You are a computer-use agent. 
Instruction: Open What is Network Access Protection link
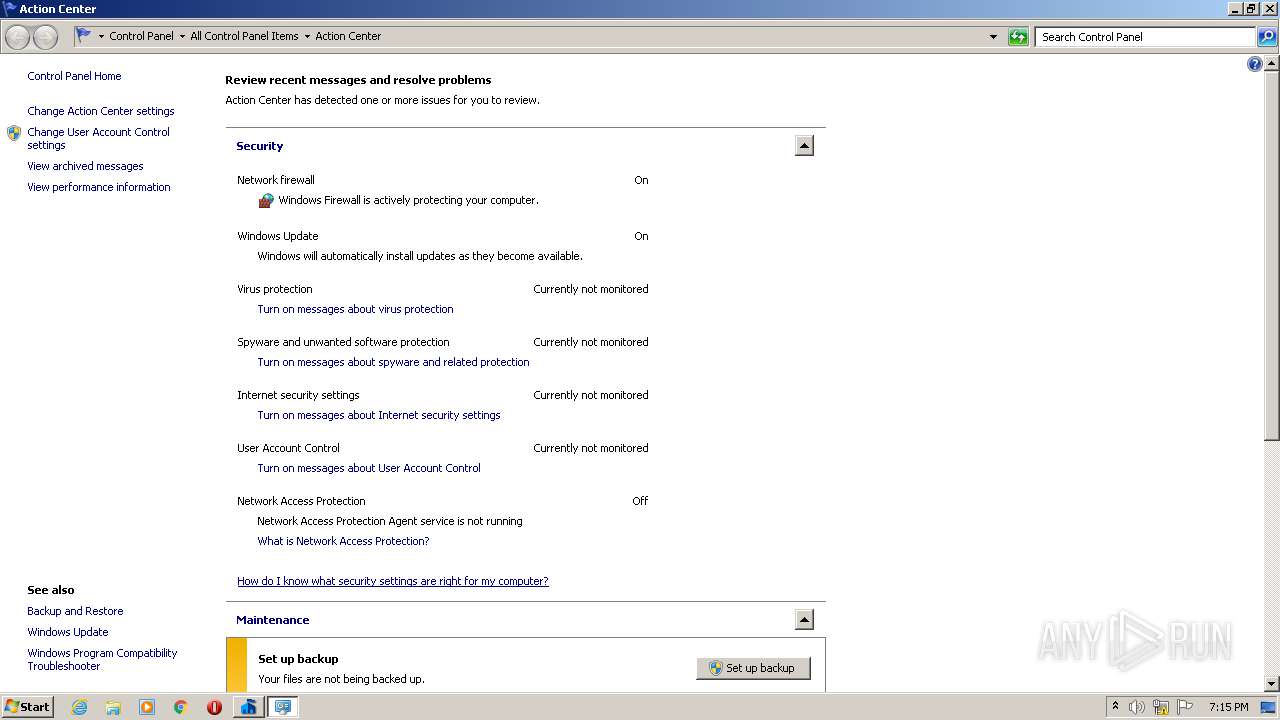click(343, 541)
